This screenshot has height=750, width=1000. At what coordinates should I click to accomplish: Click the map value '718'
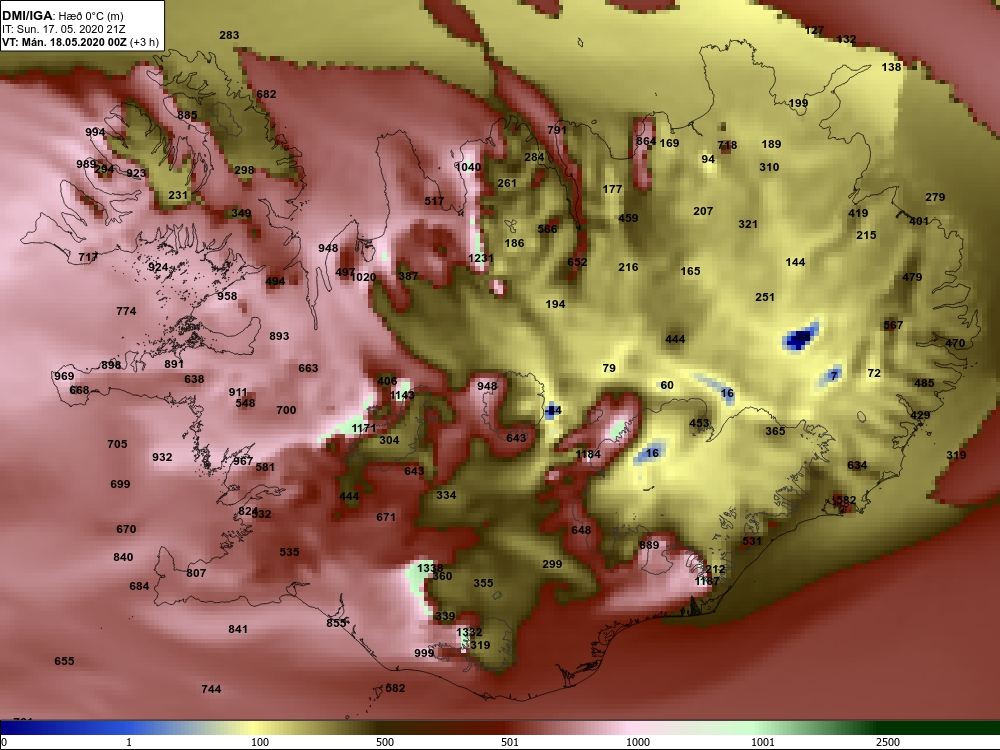tap(727, 145)
